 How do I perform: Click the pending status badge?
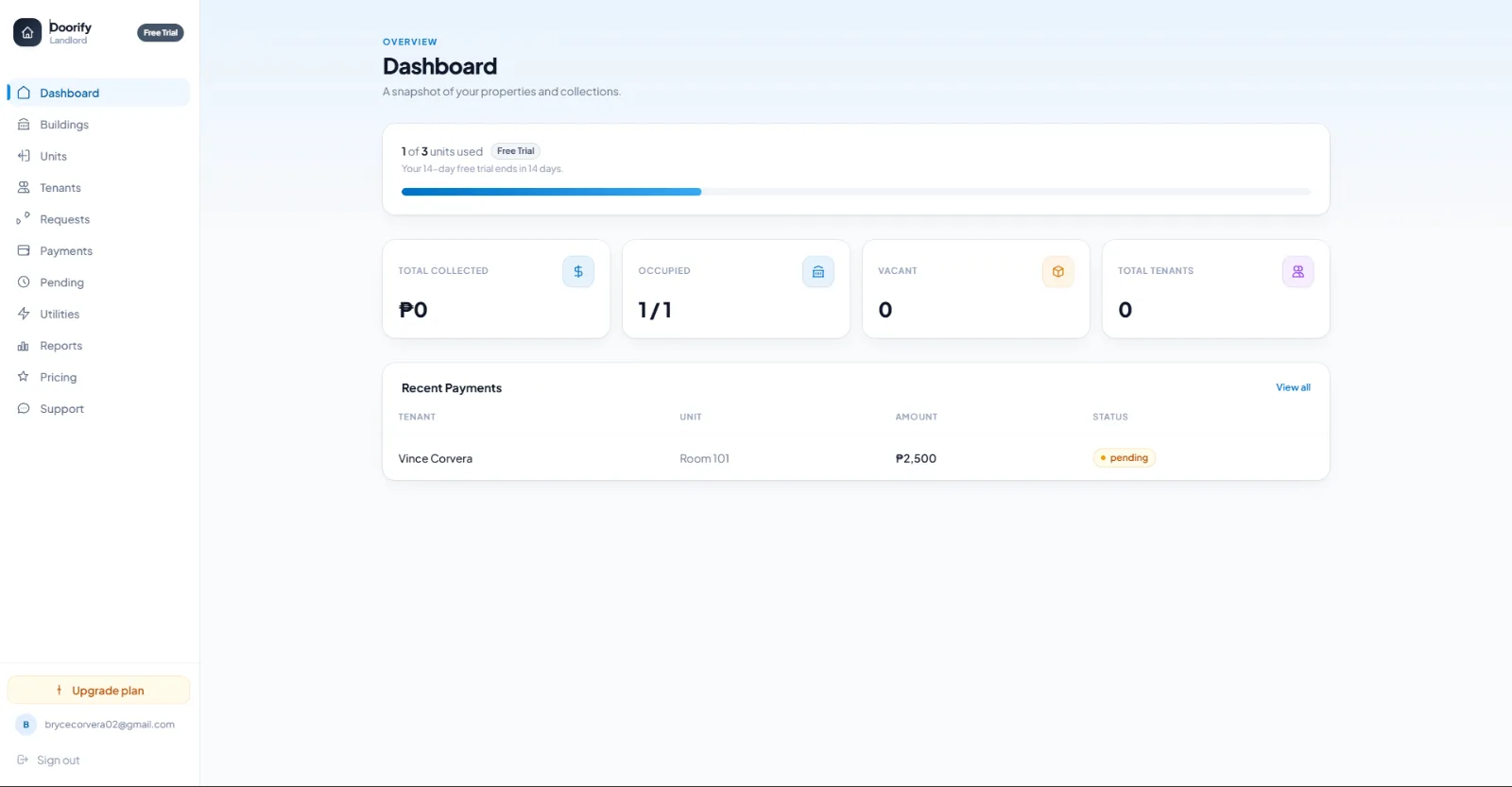(x=1124, y=458)
